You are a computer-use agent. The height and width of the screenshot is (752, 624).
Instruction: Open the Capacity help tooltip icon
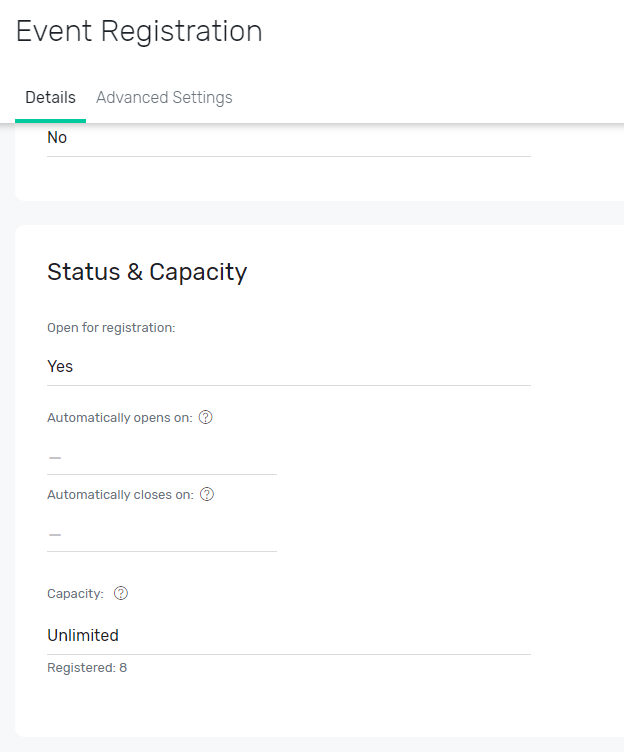coord(121,594)
